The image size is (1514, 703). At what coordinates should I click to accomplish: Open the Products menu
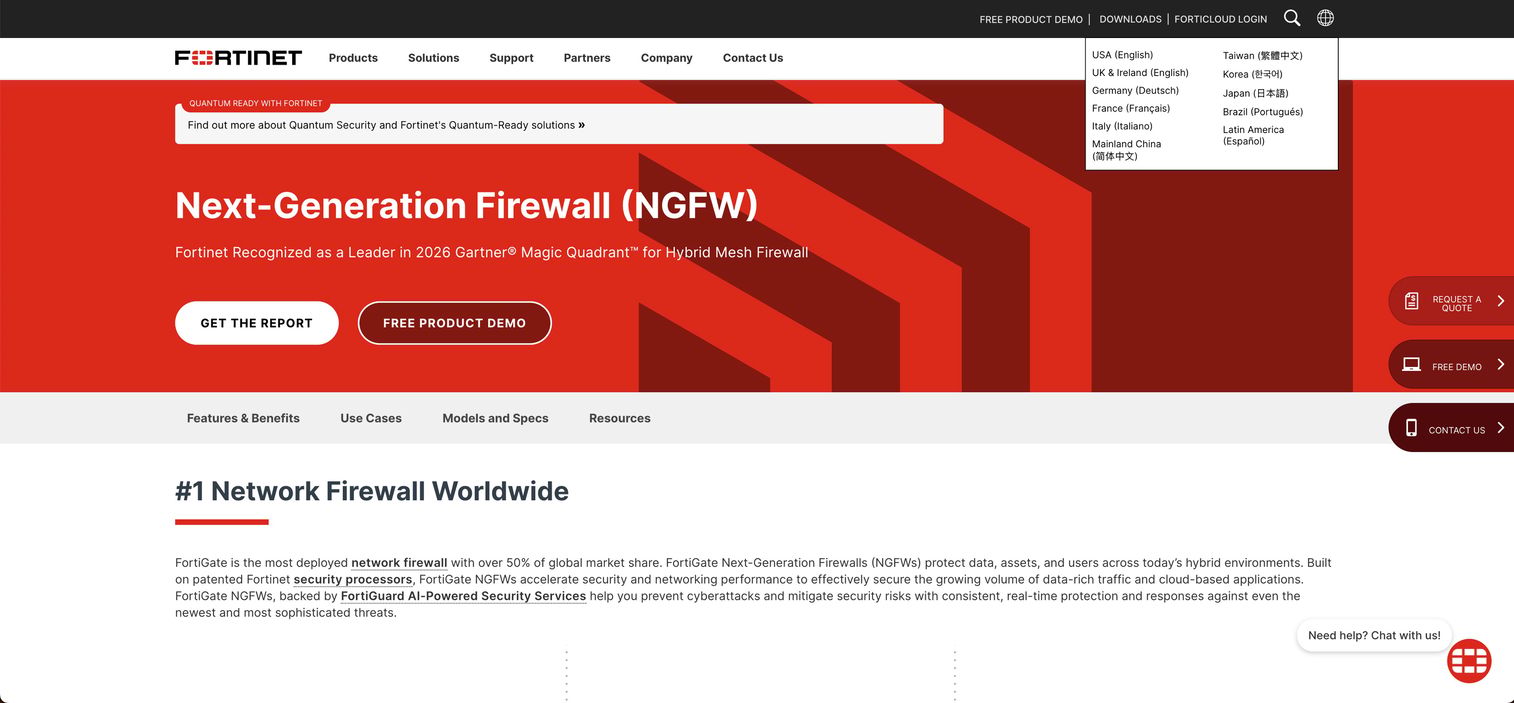(353, 58)
